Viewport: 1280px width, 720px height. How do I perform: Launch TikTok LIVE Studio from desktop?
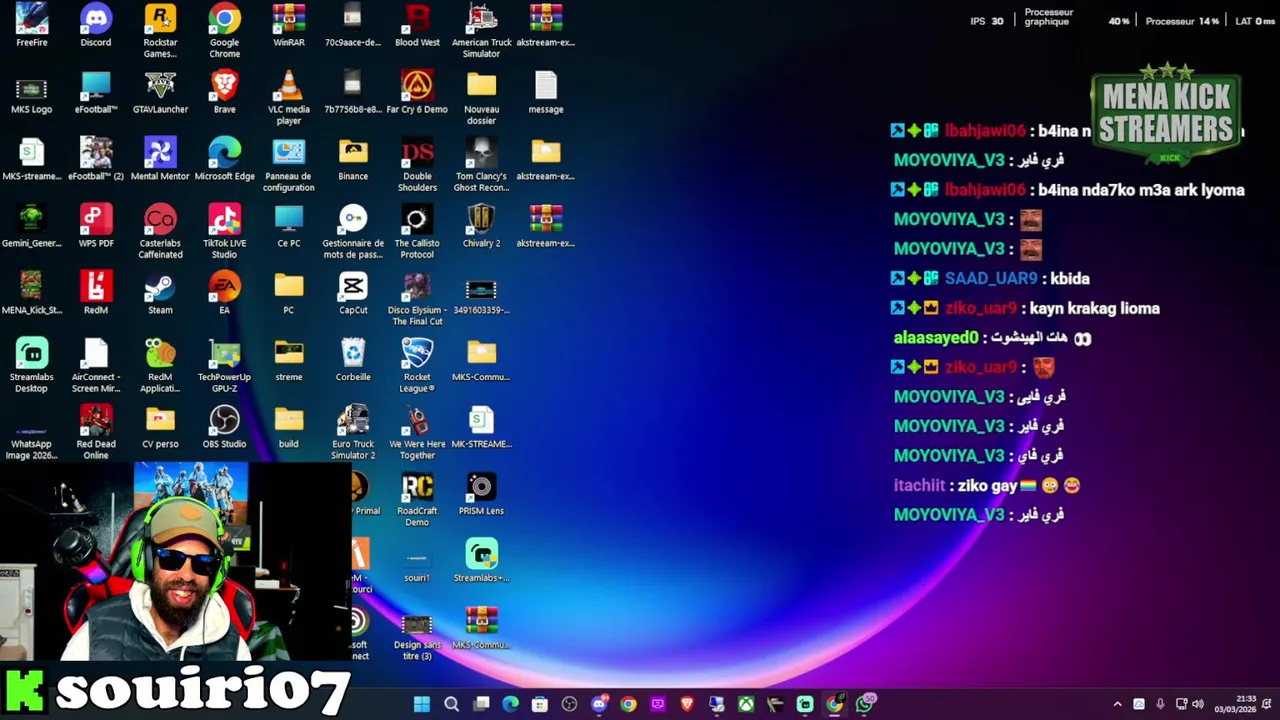click(224, 232)
